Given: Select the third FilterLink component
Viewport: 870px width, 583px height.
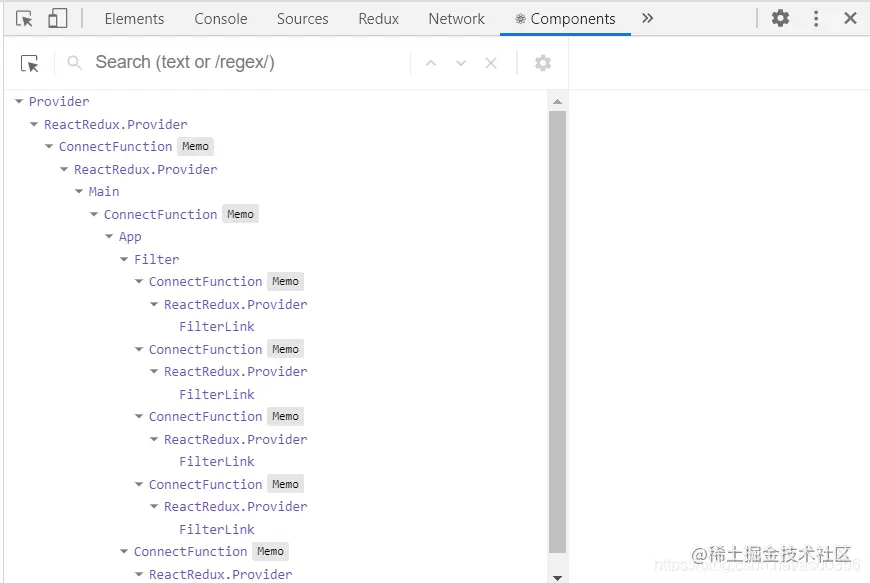Looking at the screenshot, I should [217, 462].
